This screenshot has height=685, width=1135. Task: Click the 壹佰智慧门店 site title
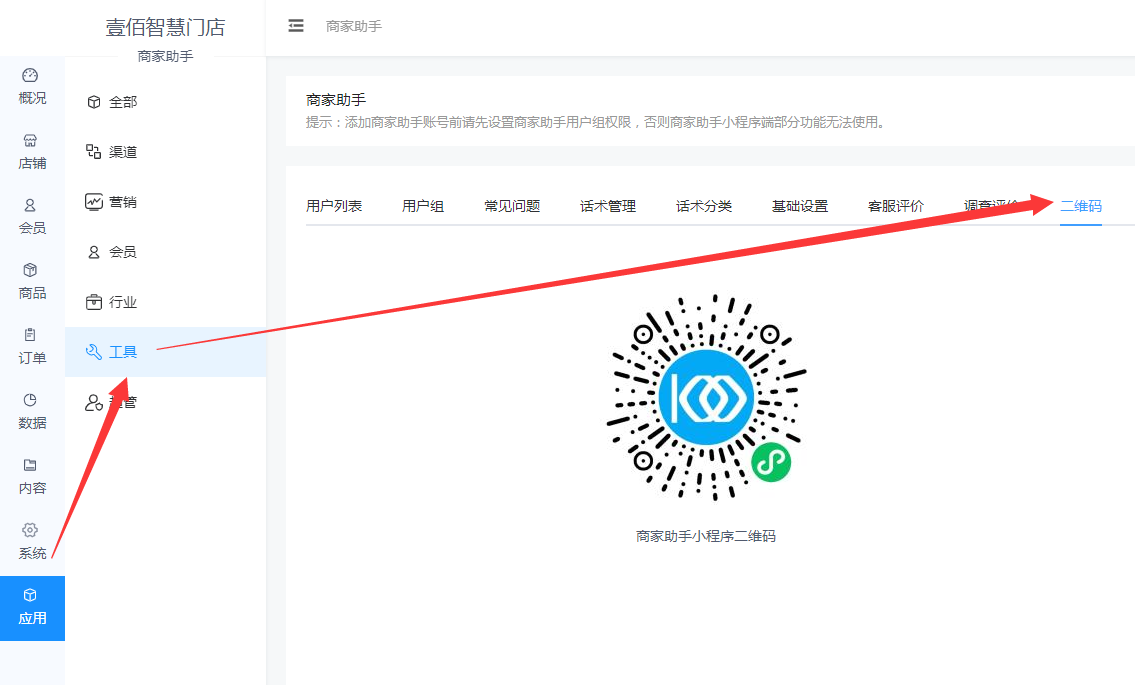[x=166, y=28]
